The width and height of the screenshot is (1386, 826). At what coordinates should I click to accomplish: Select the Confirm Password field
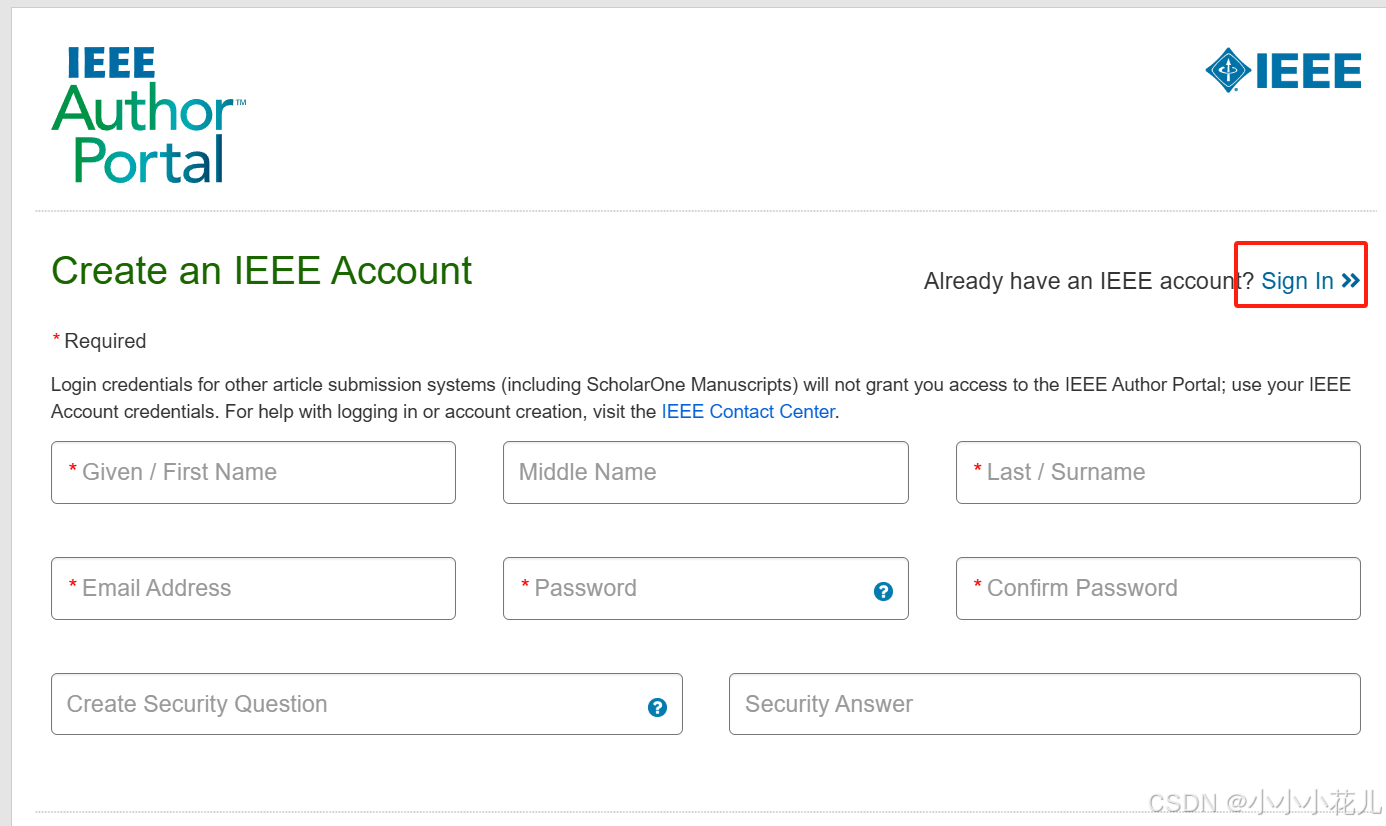click(1158, 588)
